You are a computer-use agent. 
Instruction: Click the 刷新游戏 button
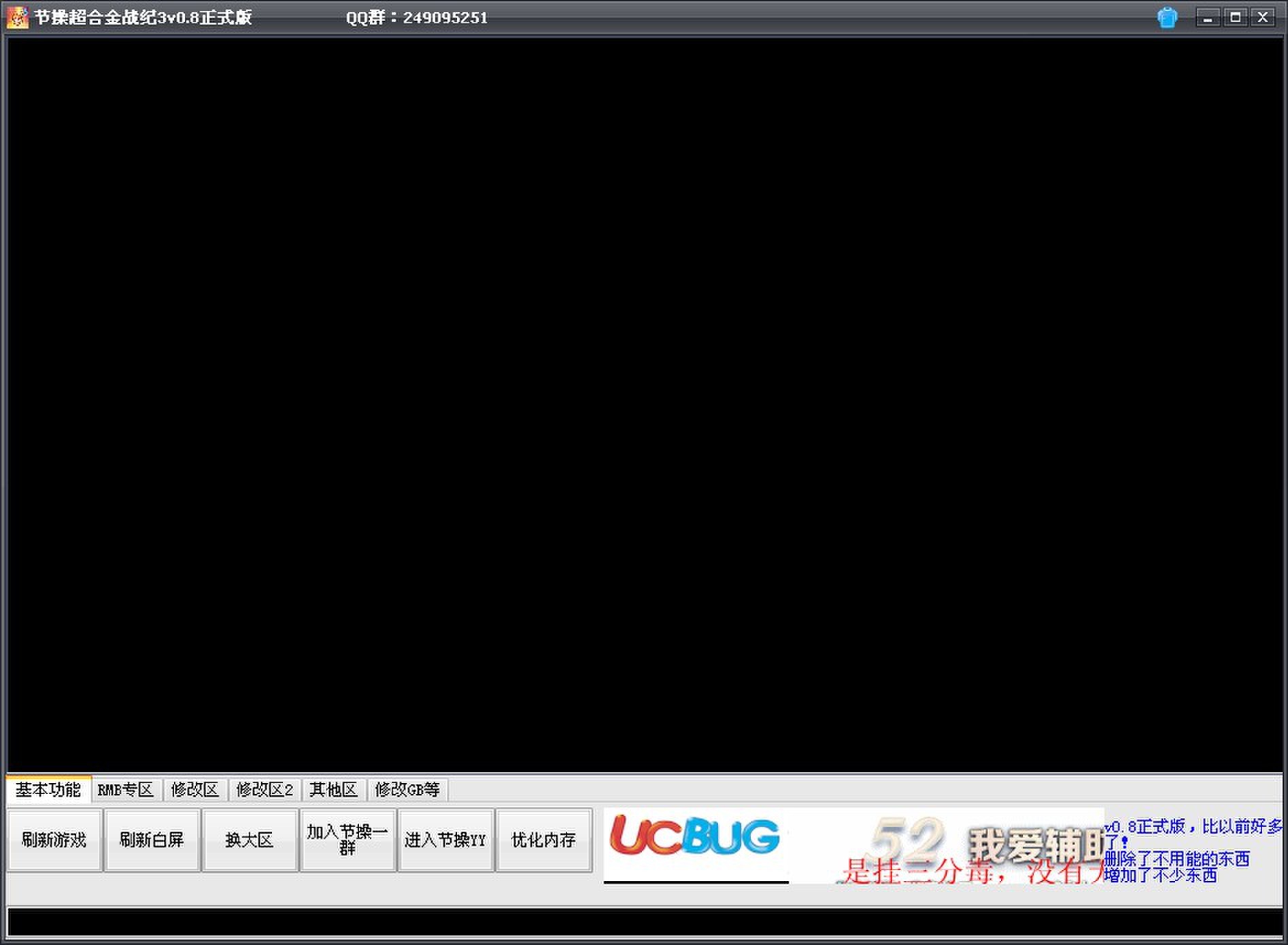click(54, 840)
